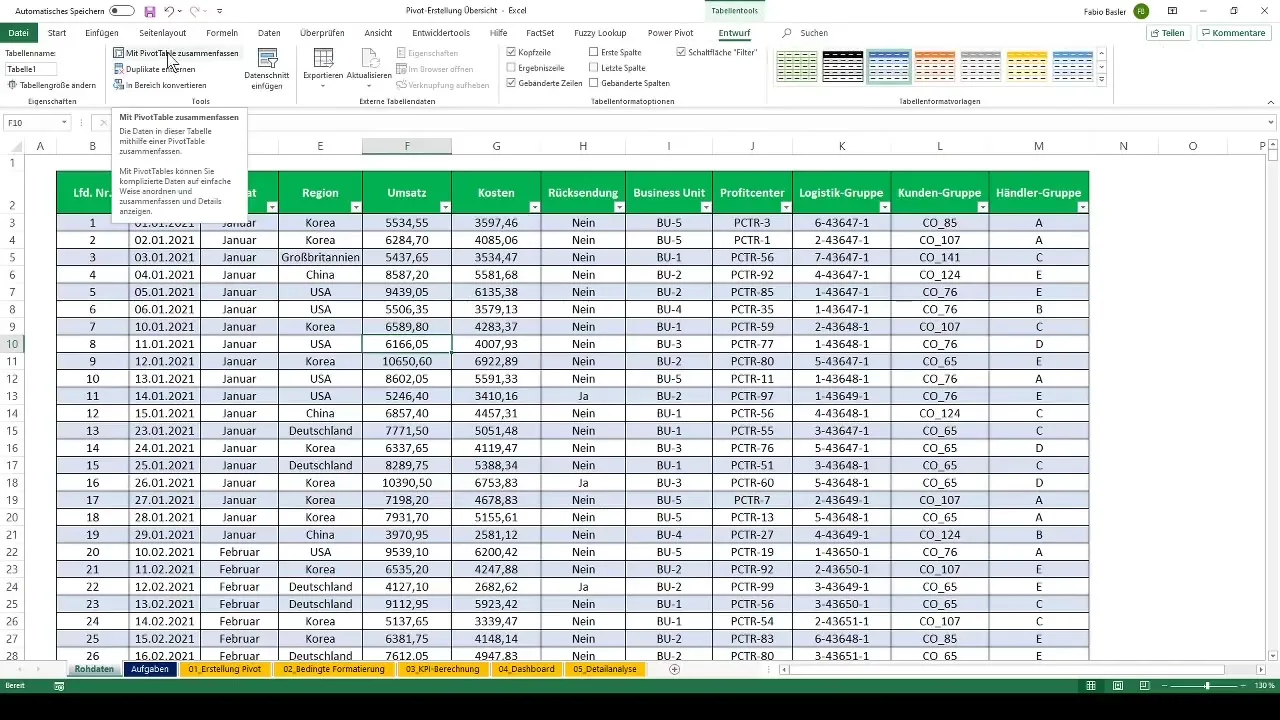Click the vertical scrollbar down arrow
Viewport: 1280px width, 720px height.
click(1272, 654)
